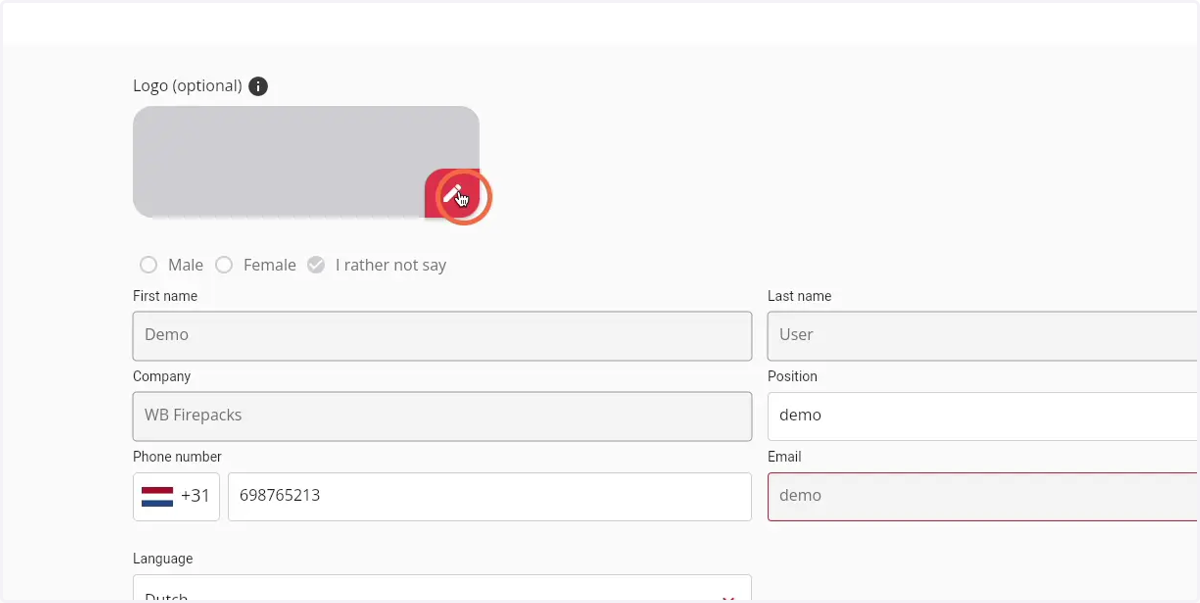
Task: Focus the Company field showing WB Firepacks
Action: (442, 416)
